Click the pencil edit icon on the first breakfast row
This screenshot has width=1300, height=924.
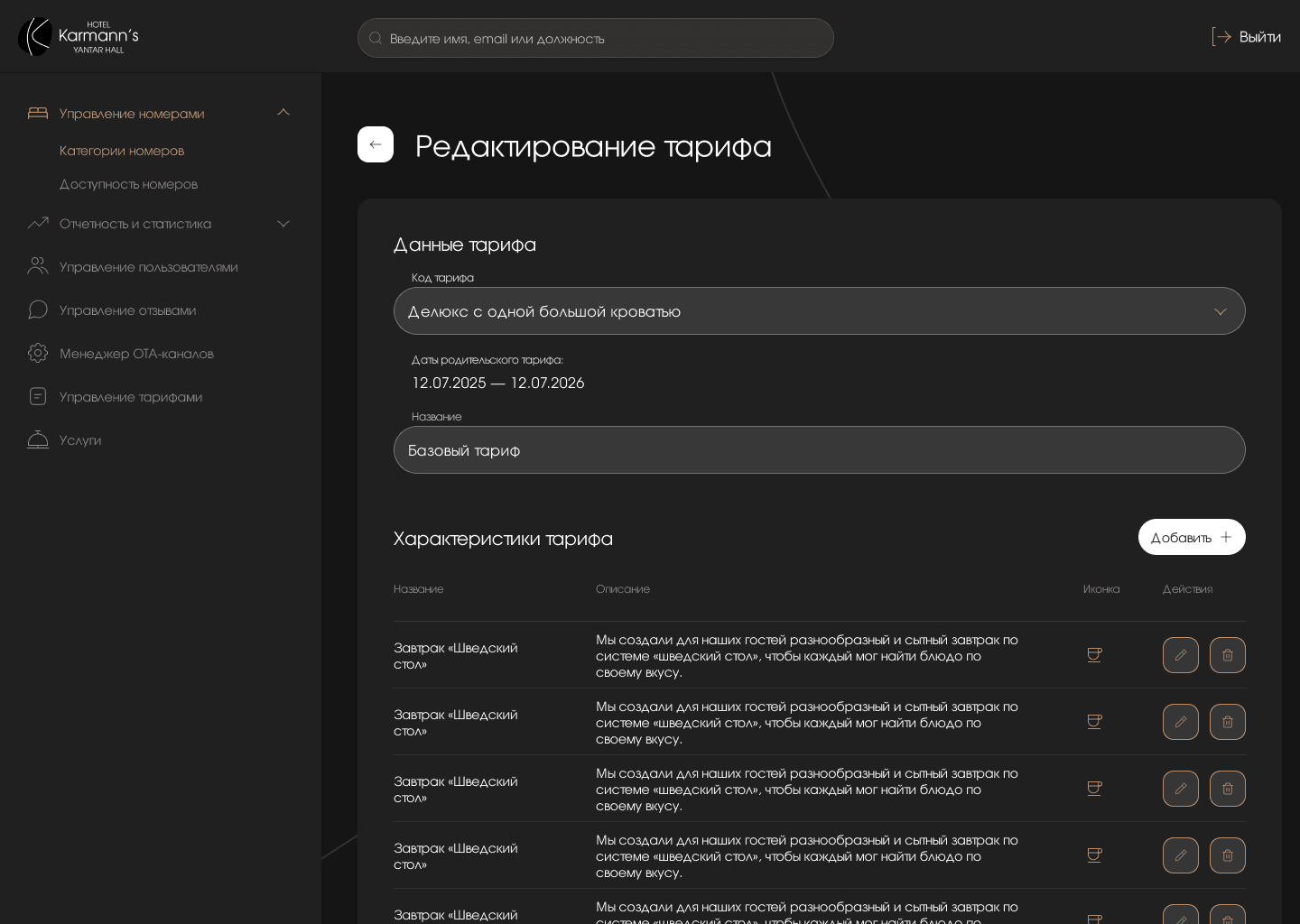[x=1181, y=655]
